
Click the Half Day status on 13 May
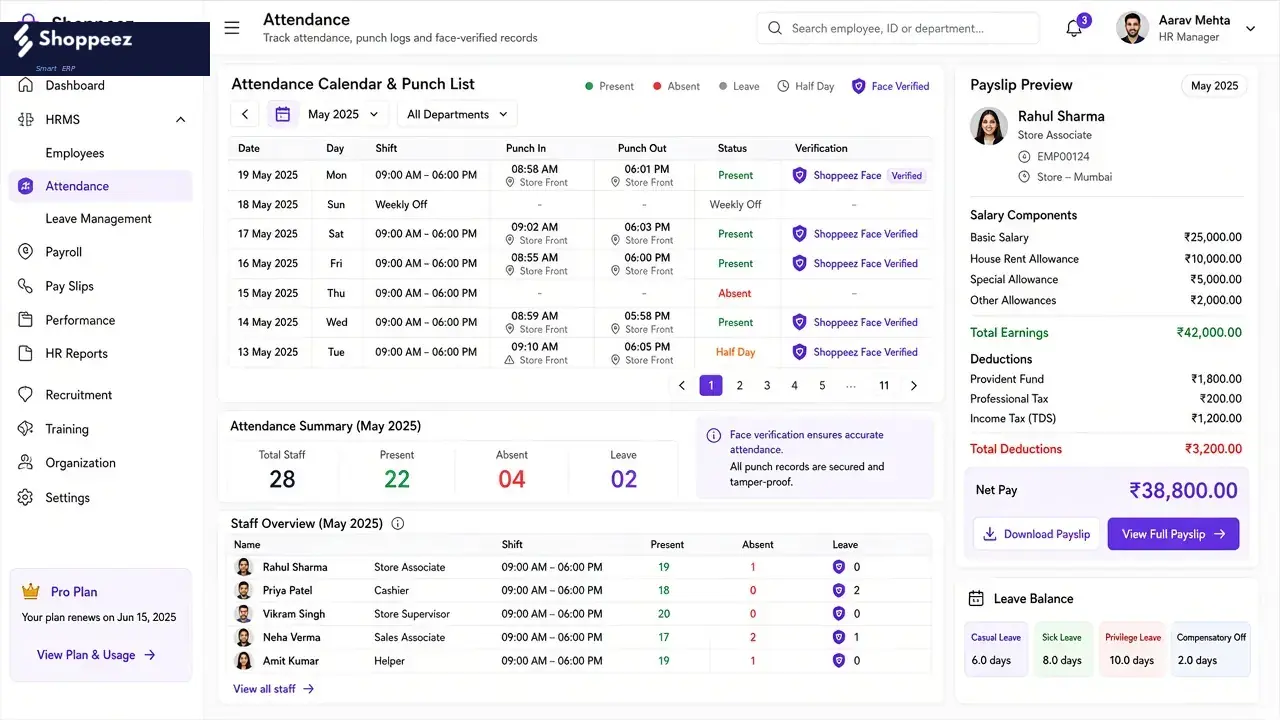[x=735, y=352]
